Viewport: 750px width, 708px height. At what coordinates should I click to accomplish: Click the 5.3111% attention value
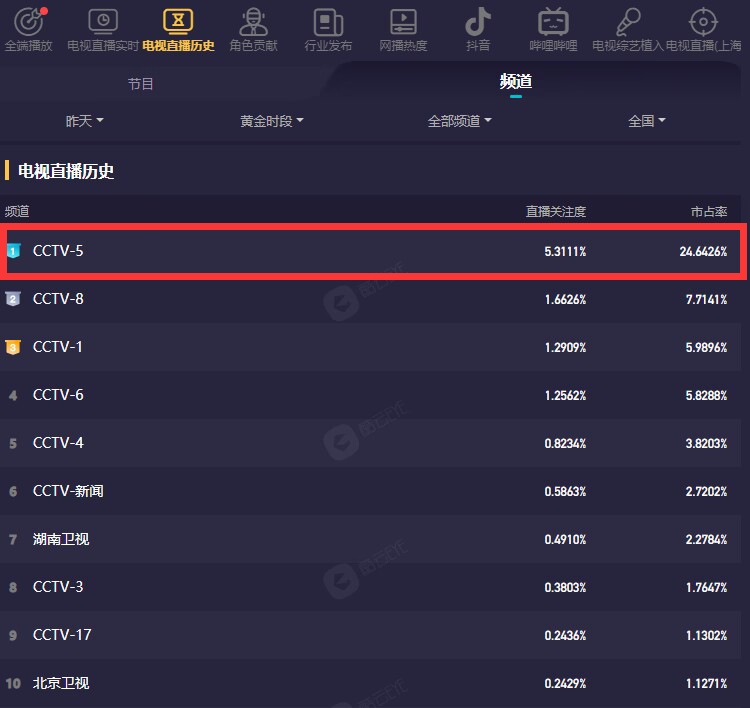(565, 251)
